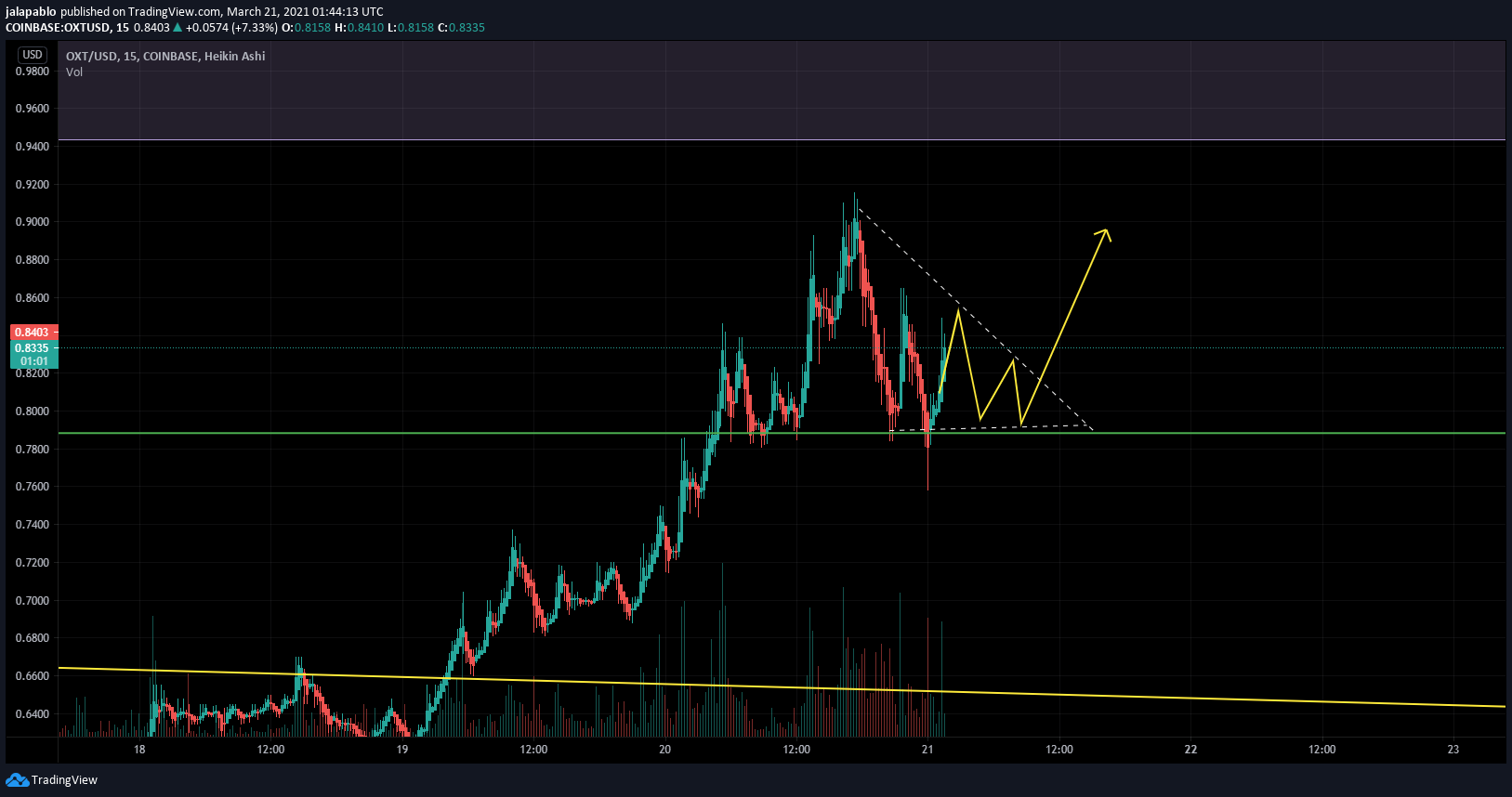Click the date label 23 on time axis
1512x797 pixels.
(x=1453, y=750)
